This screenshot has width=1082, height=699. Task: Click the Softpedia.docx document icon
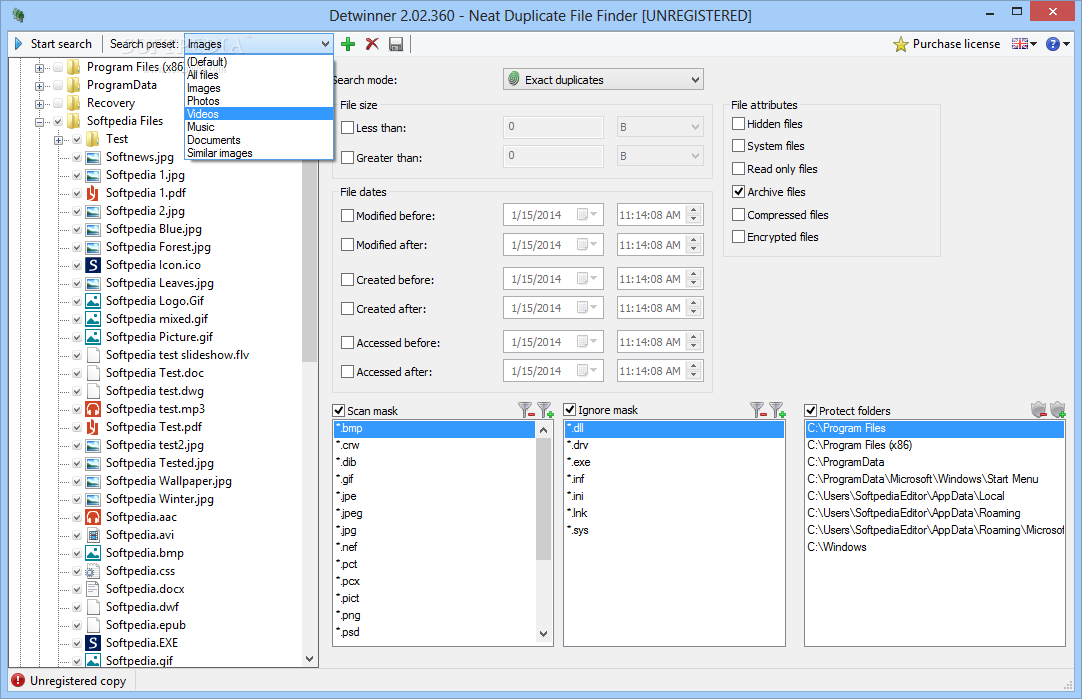click(93, 589)
